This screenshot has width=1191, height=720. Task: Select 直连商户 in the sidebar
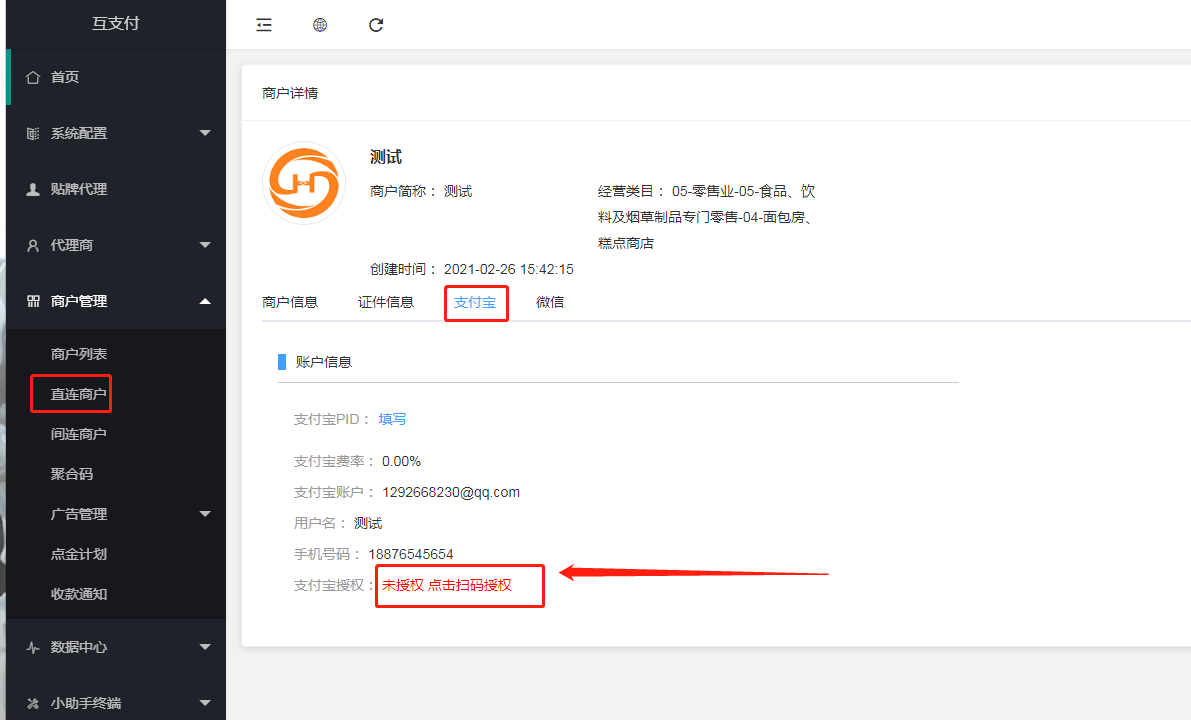pos(78,394)
